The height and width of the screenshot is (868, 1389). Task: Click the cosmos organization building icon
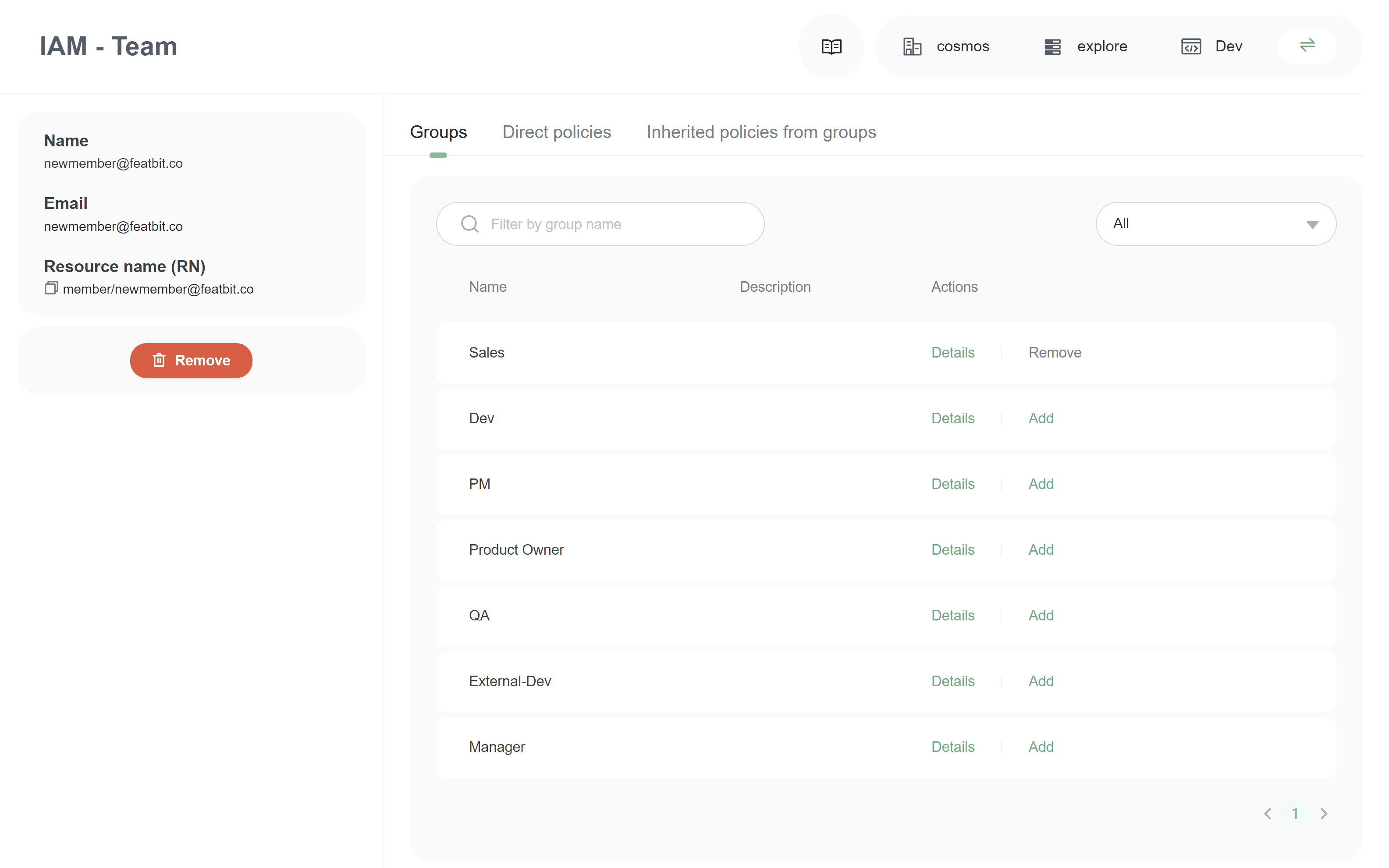coord(912,46)
